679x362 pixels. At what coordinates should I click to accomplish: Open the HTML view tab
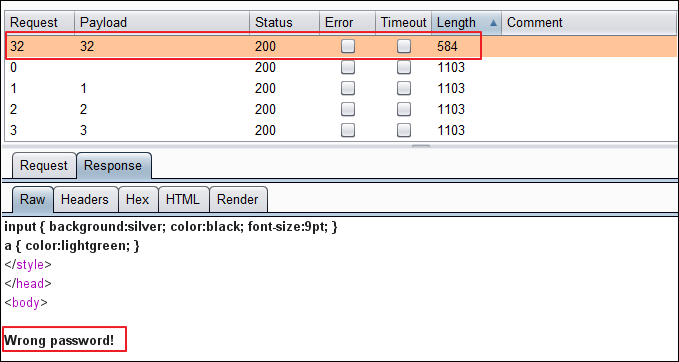(x=183, y=199)
